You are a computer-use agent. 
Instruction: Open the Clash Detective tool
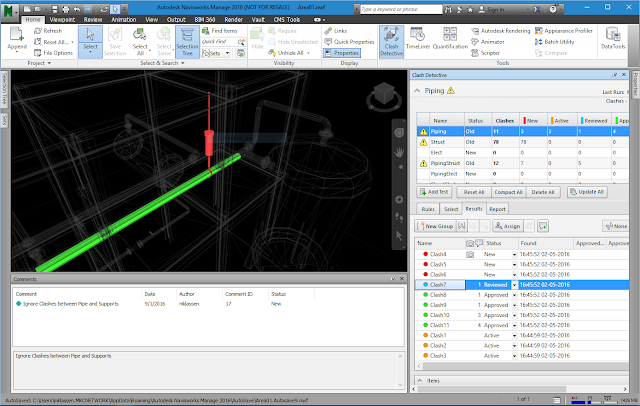click(391, 42)
